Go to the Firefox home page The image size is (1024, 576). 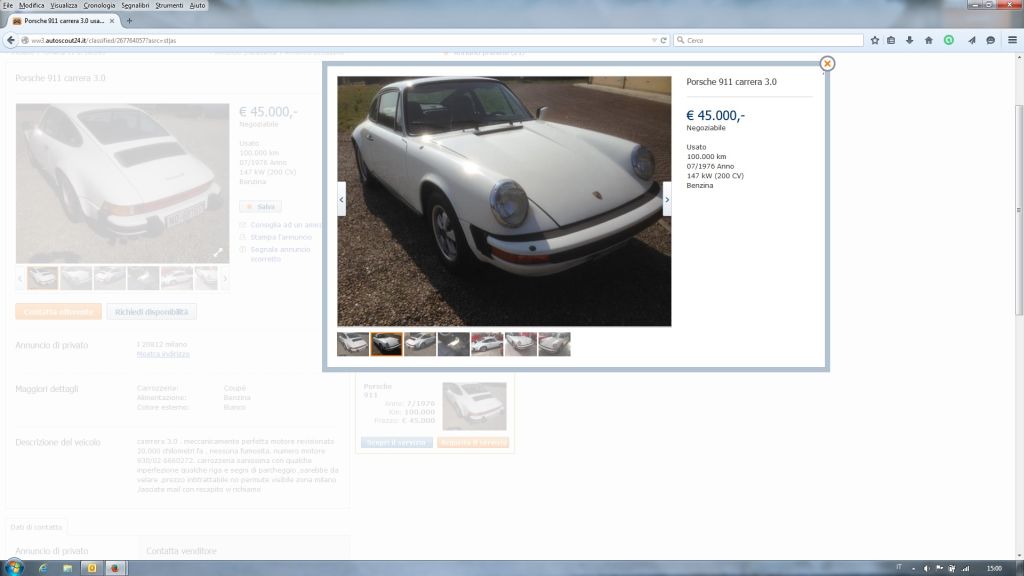(929, 40)
